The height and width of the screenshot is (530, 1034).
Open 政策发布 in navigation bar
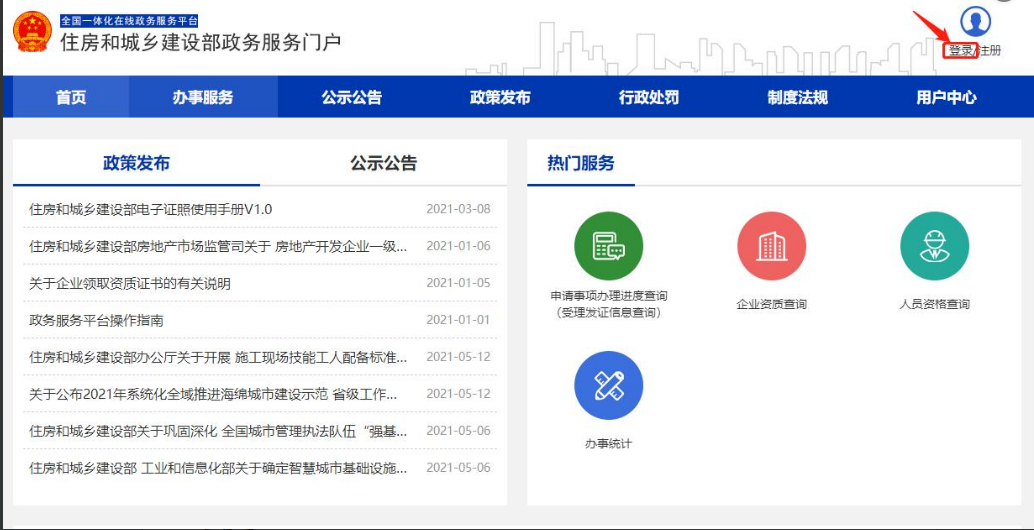click(x=500, y=97)
